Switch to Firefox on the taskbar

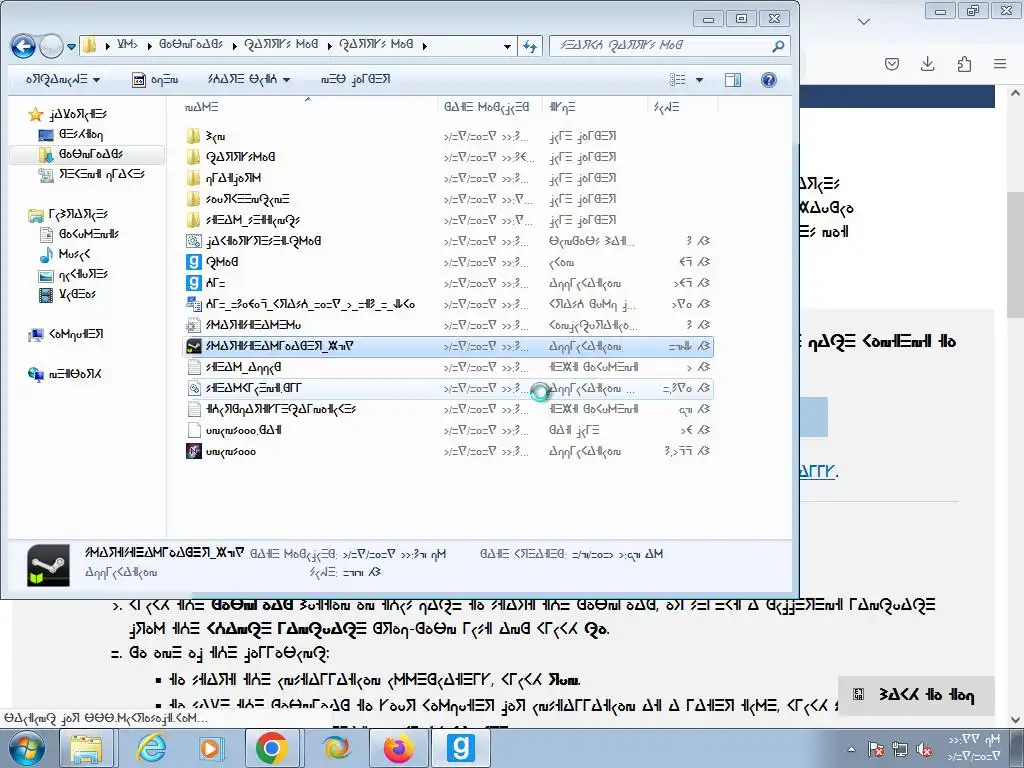click(x=398, y=748)
